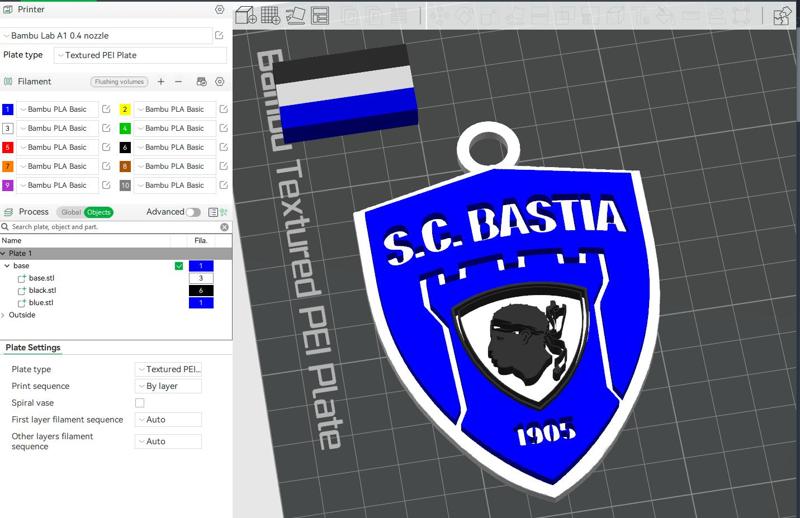Select black.stl part in object list
Screen dimensions: 800x518
tap(42, 290)
